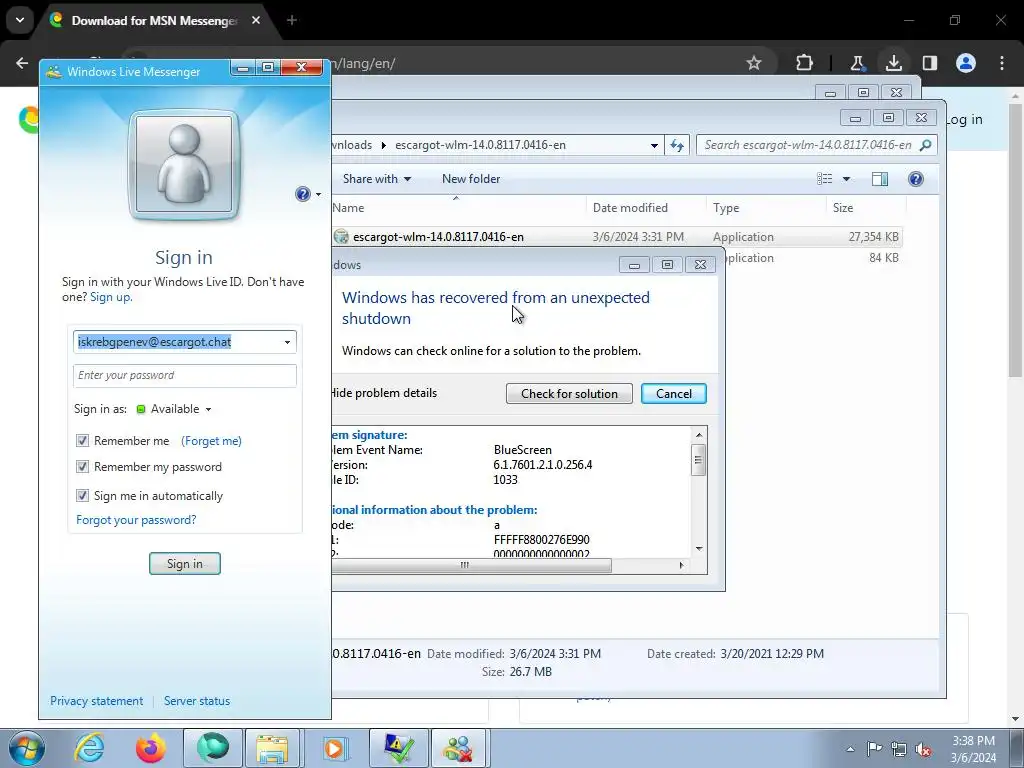Click Explorer refresh address icon
The width and height of the screenshot is (1024, 768).
[677, 145]
